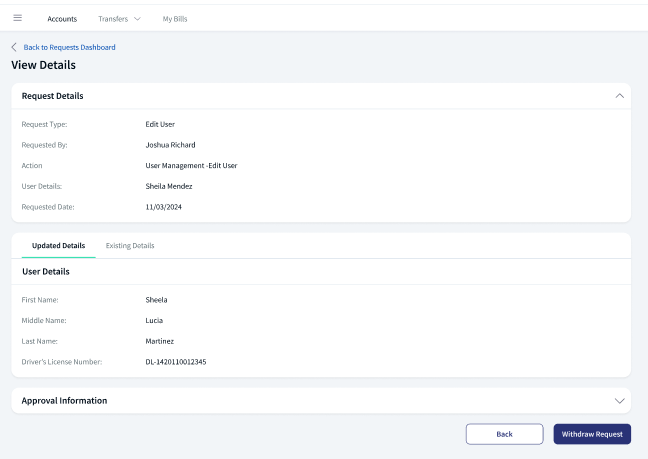Click the Back button
The height and width of the screenshot is (459, 648).
(504, 434)
